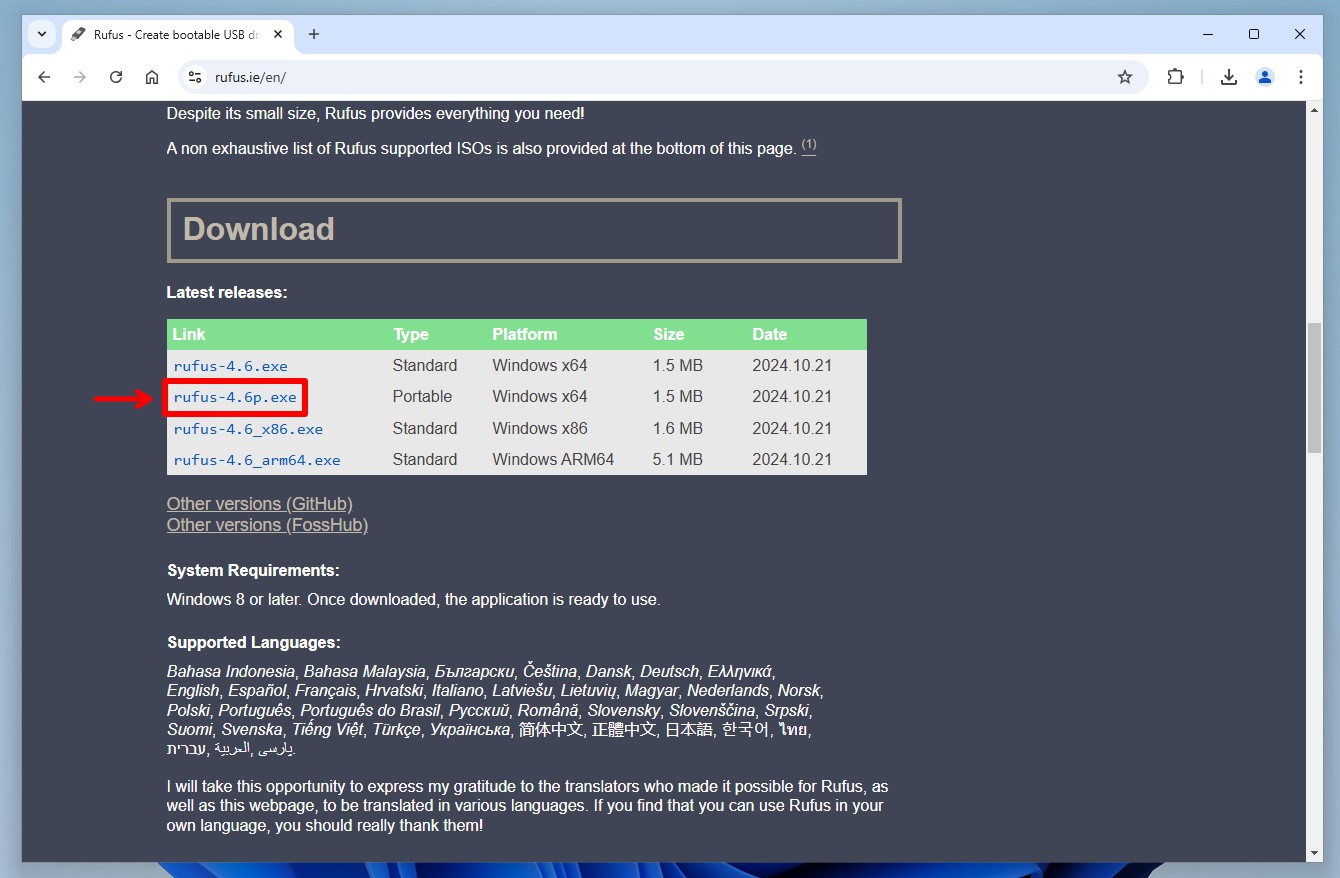Download rufus-4.6p.exe portable version
This screenshot has width=1340, height=878.
click(235, 397)
